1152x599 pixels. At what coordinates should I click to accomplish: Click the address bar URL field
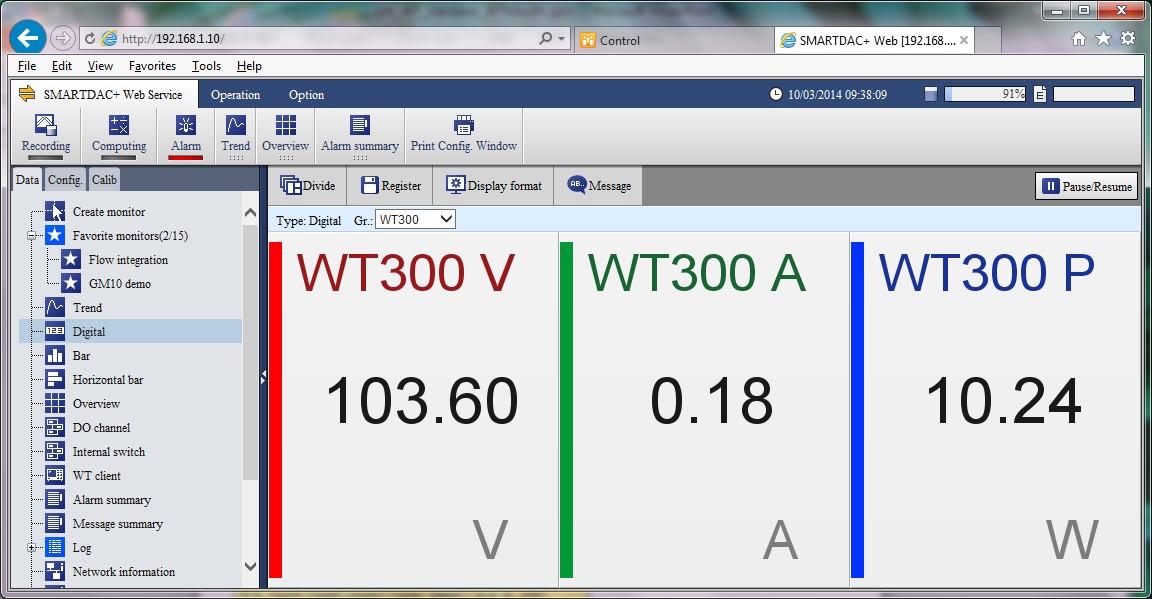pos(327,38)
